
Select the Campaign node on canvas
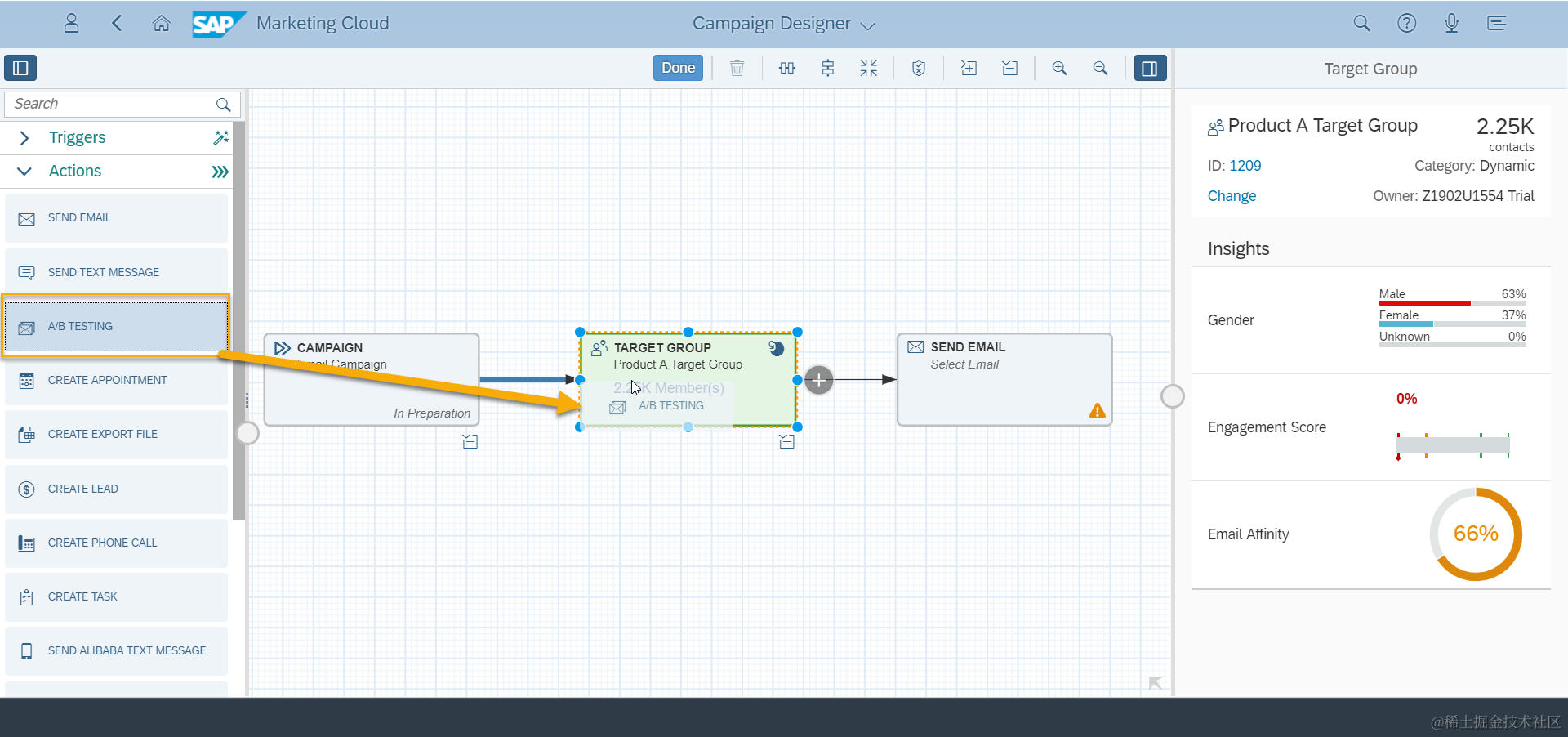click(x=372, y=379)
